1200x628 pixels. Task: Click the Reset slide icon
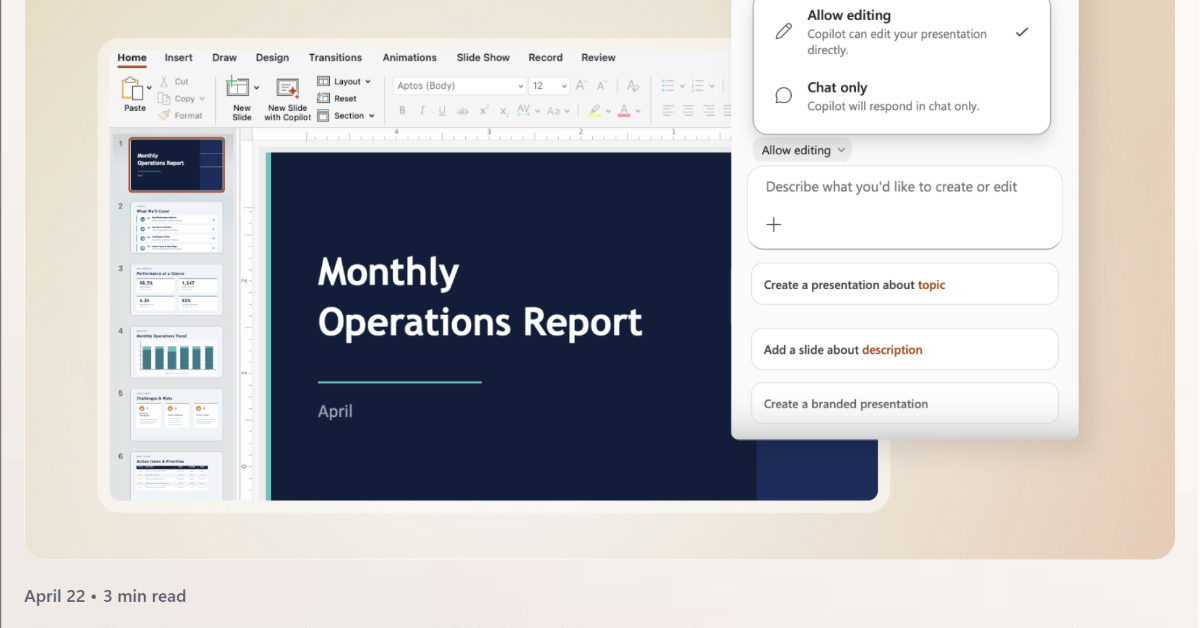point(324,99)
